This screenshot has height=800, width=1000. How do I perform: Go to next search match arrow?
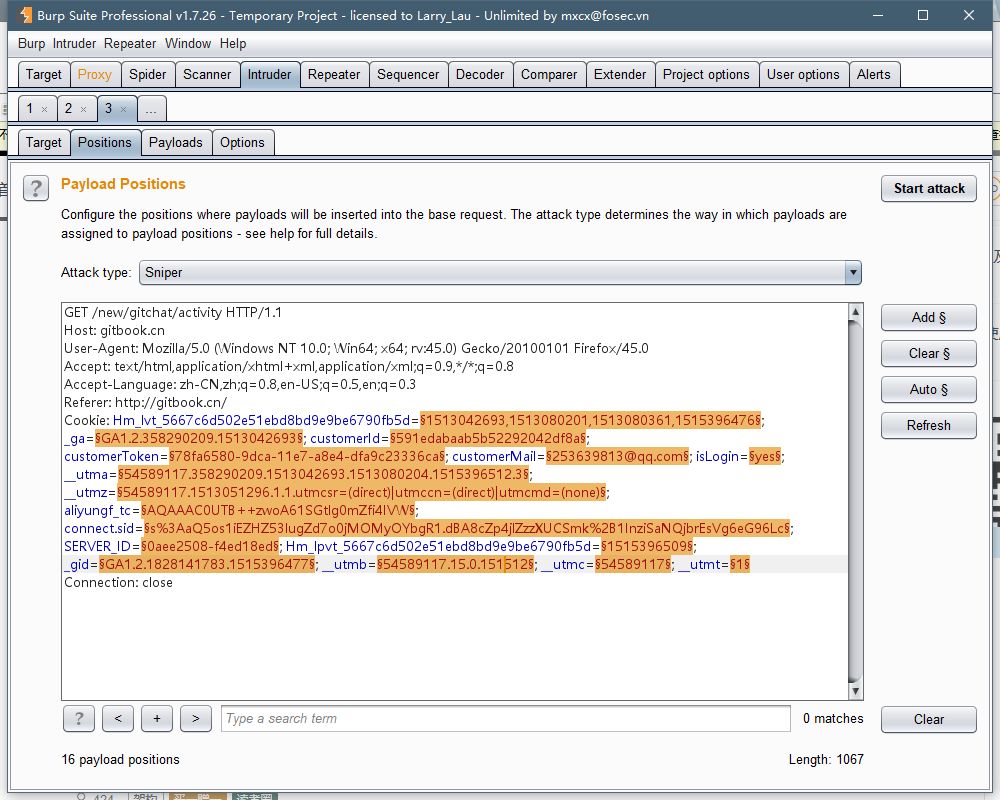point(195,718)
